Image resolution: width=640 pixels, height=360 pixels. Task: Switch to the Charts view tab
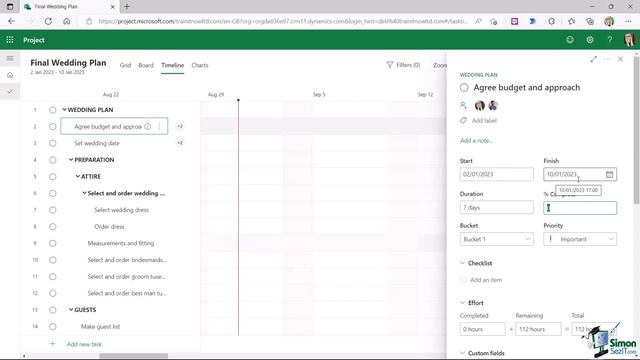tap(200, 65)
